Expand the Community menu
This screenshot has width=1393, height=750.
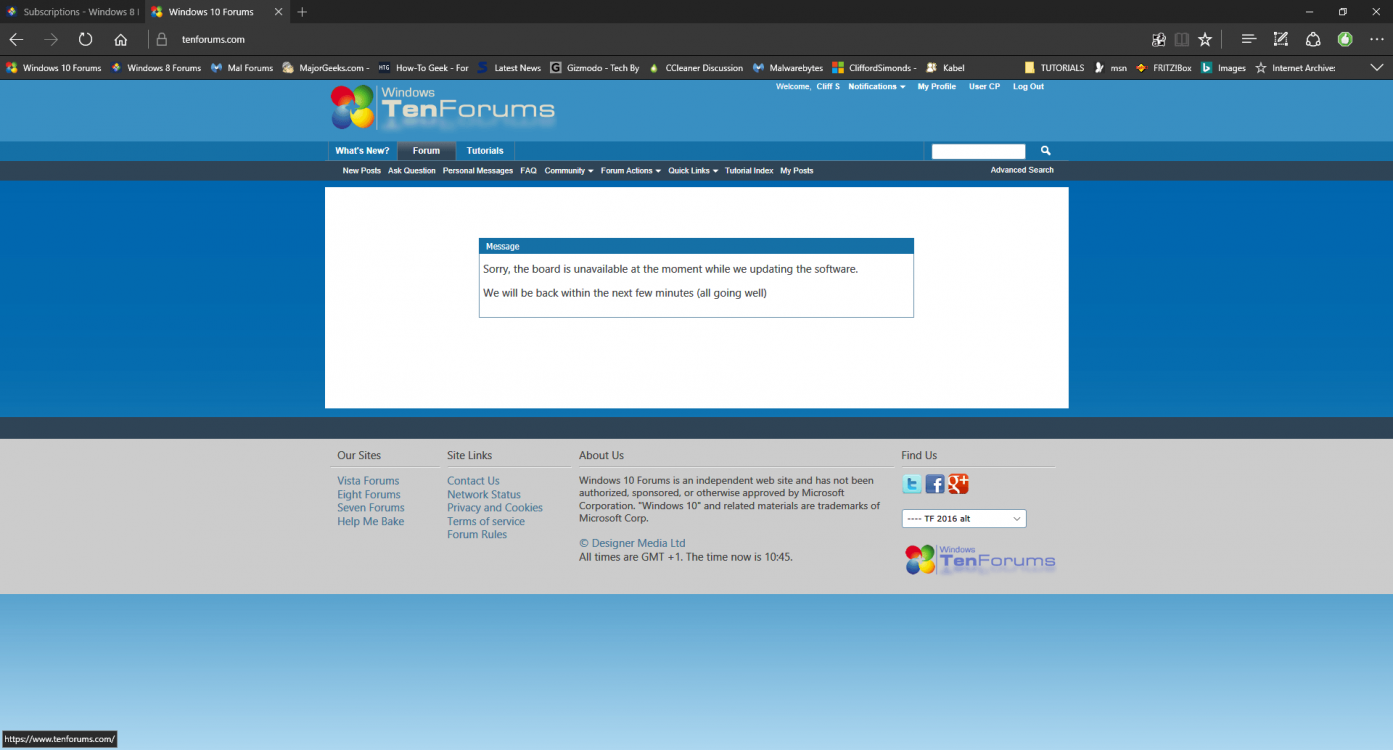pyautogui.click(x=569, y=171)
